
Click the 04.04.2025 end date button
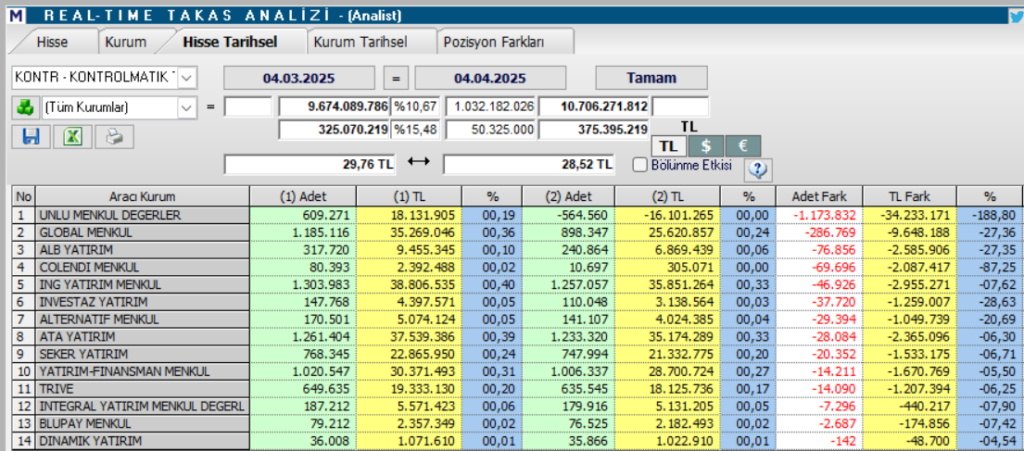pyautogui.click(x=490, y=78)
